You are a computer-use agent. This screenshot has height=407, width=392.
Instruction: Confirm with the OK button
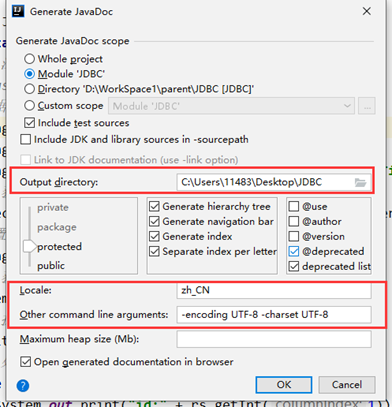click(284, 385)
